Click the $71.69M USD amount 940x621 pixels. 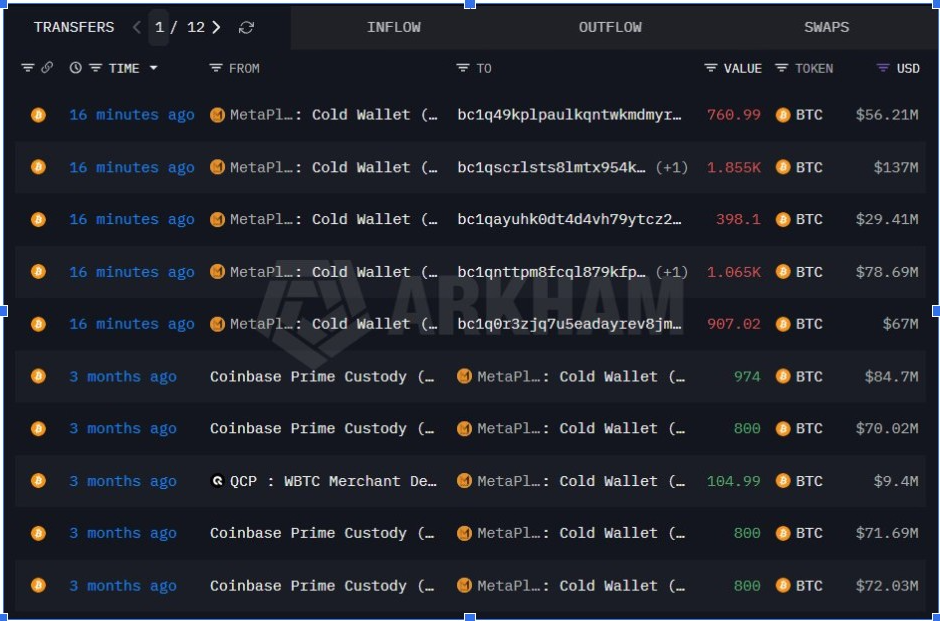887,533
